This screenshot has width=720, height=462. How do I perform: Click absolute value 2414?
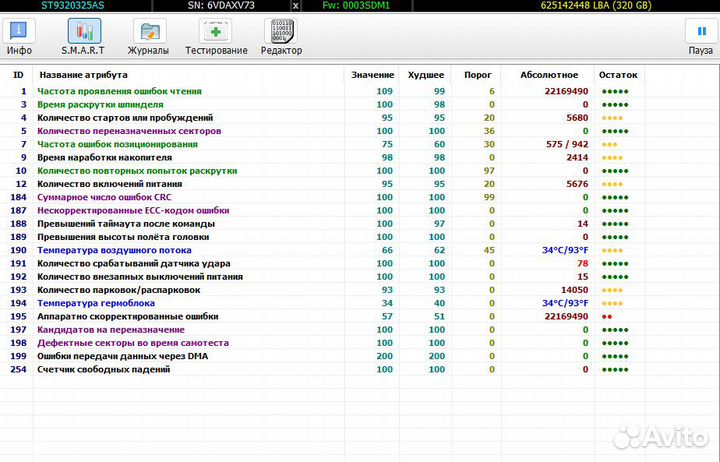point(577,158)
